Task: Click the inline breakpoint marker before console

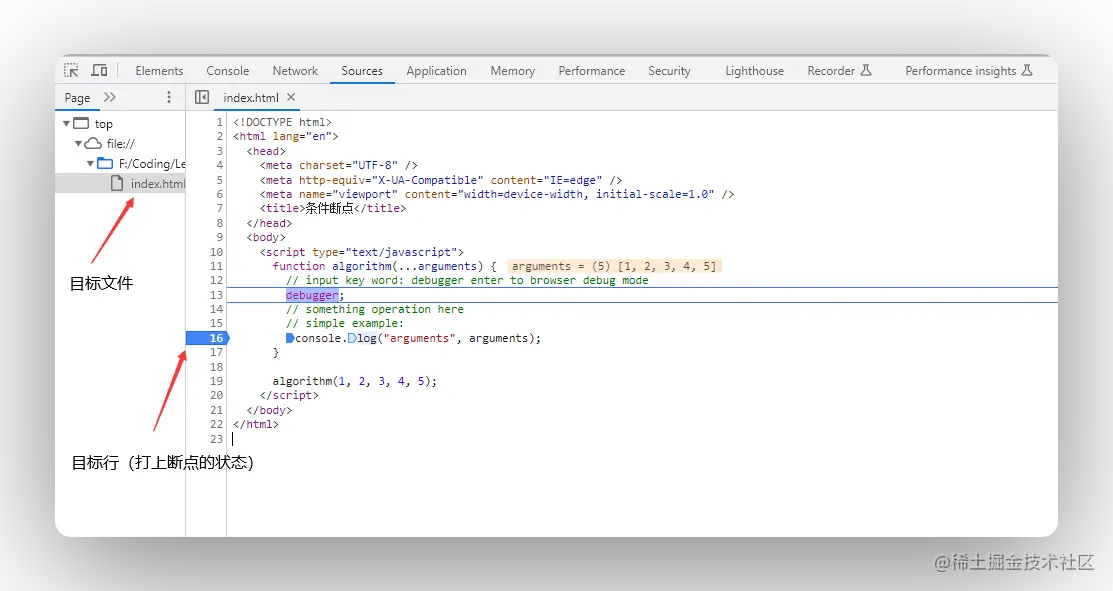Action: point(290,338)
